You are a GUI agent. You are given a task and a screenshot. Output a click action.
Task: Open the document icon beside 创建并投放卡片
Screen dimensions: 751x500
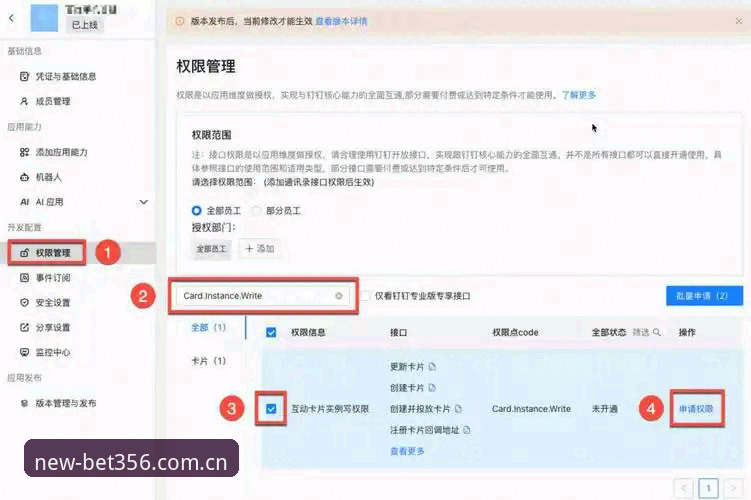click(458, 409)
